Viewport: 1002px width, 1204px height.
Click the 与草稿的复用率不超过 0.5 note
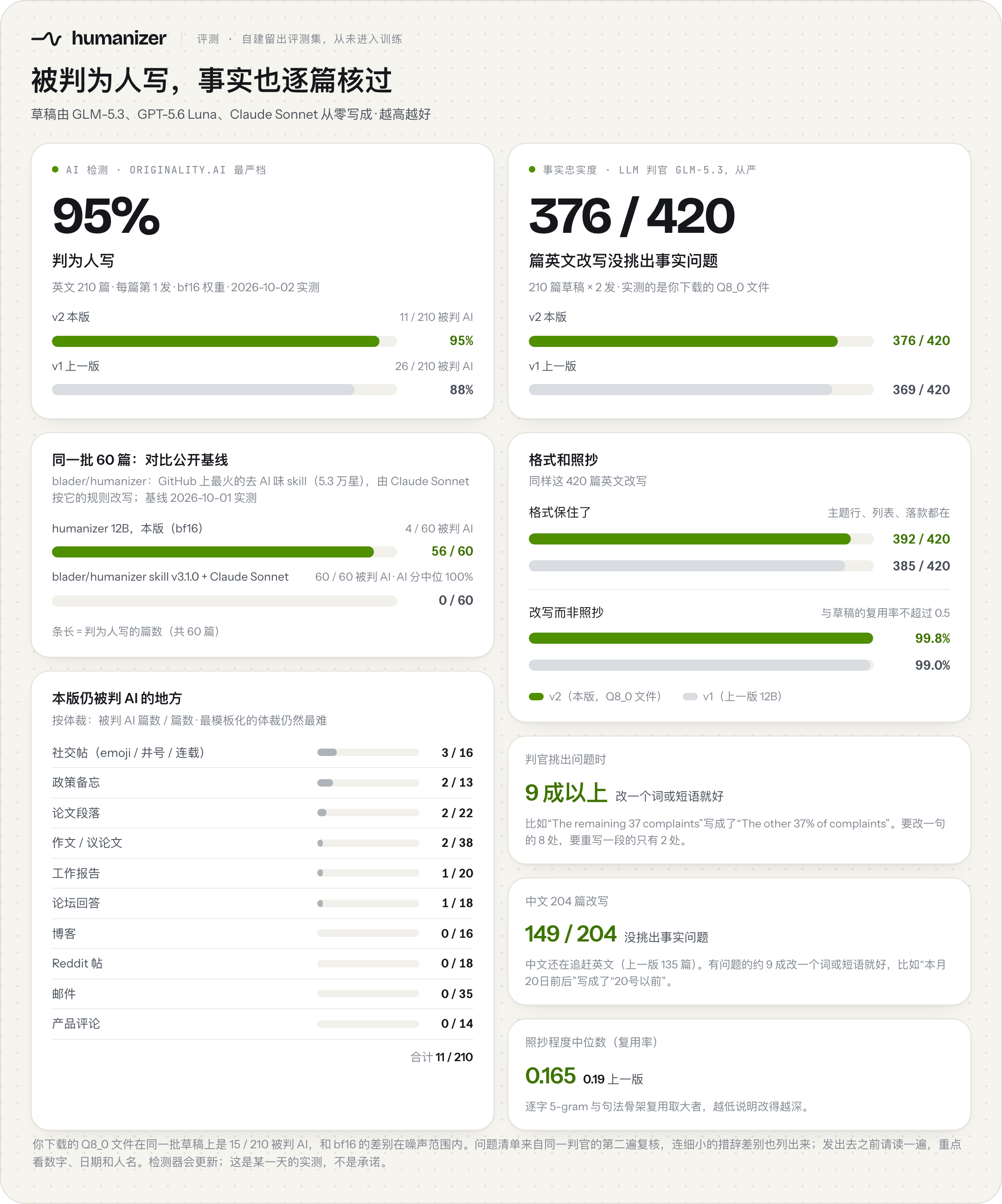[x=885, y=613]
